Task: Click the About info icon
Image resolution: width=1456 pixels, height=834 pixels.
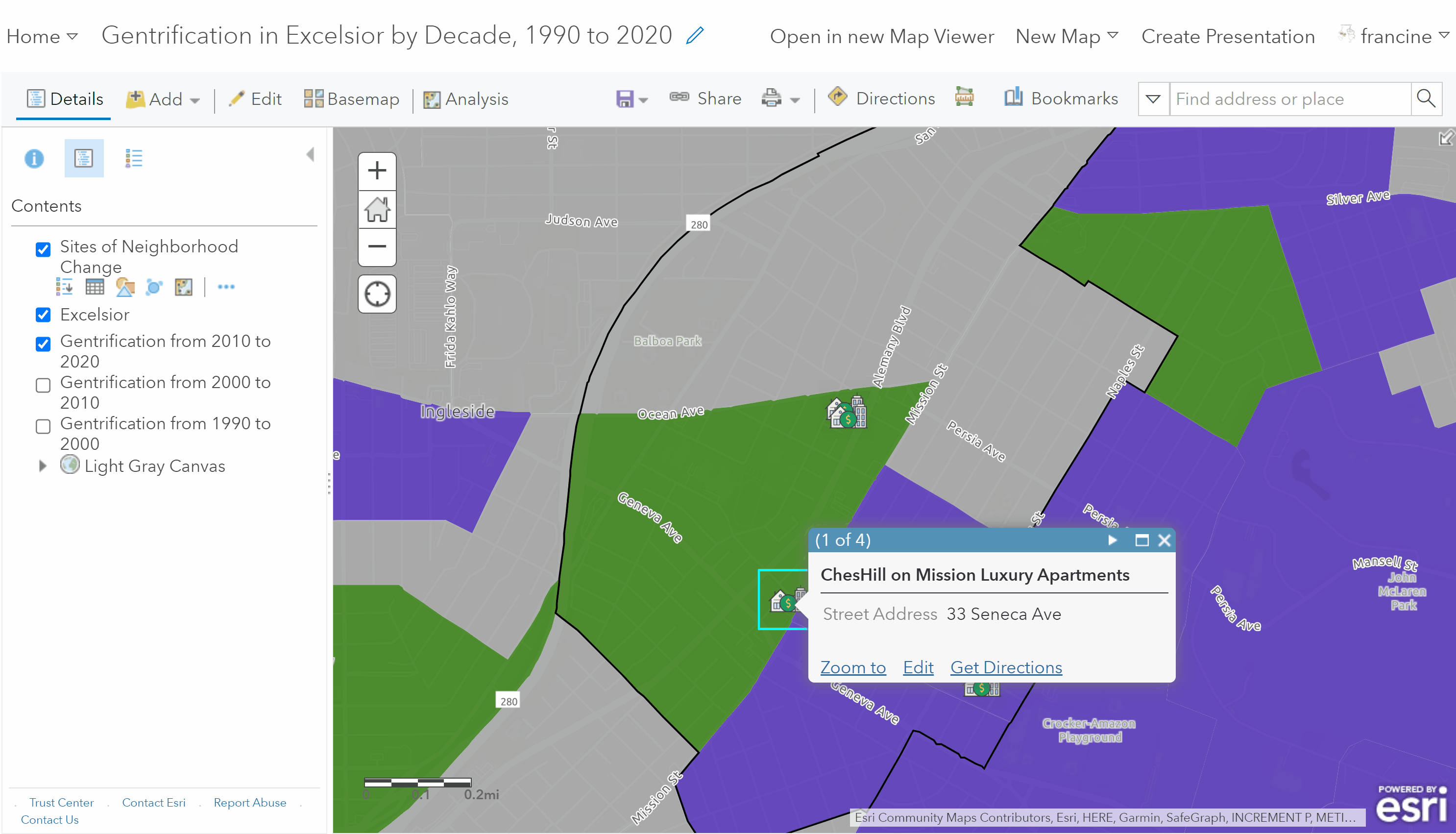Action: pos(34,158)
